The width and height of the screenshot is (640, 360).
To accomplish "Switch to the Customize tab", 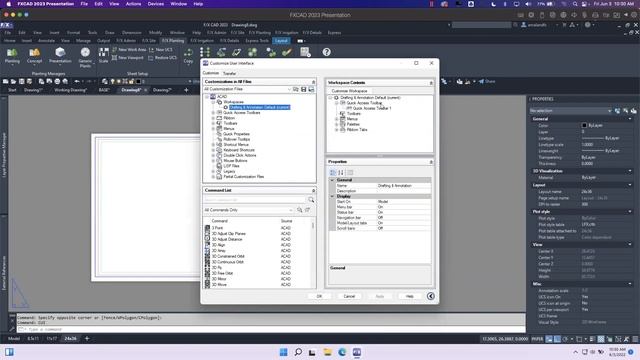I will pyautogui.click(x=211, y=73).
